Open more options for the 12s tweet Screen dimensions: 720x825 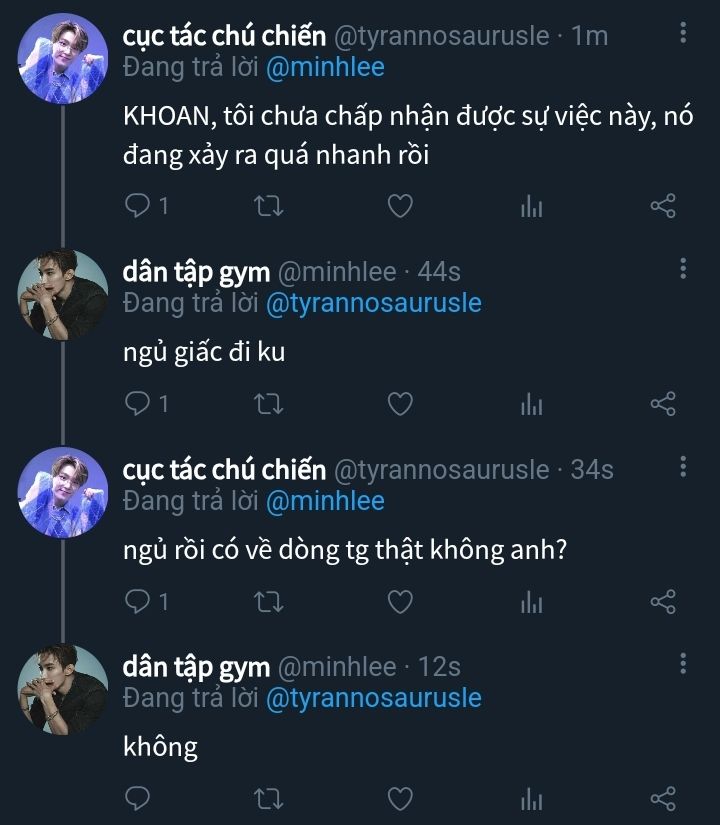(683, 663)
